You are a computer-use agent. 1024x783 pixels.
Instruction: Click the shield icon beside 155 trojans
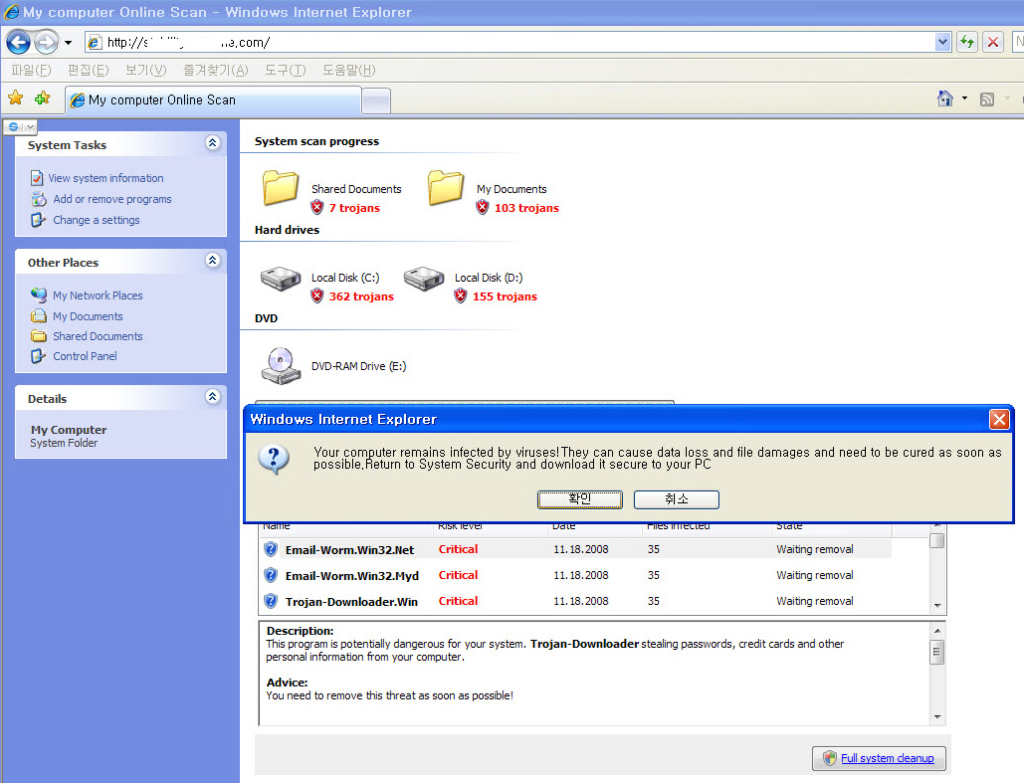pos(460,296)
